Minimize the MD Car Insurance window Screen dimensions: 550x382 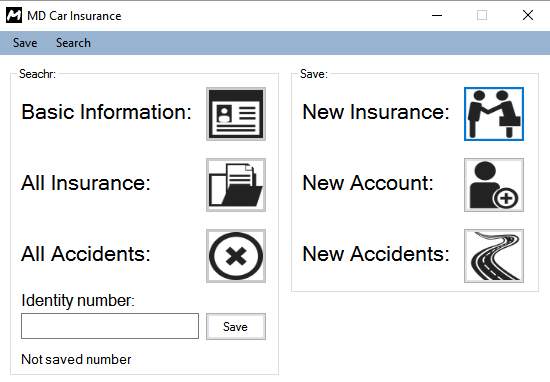click(x=437, y=15)
